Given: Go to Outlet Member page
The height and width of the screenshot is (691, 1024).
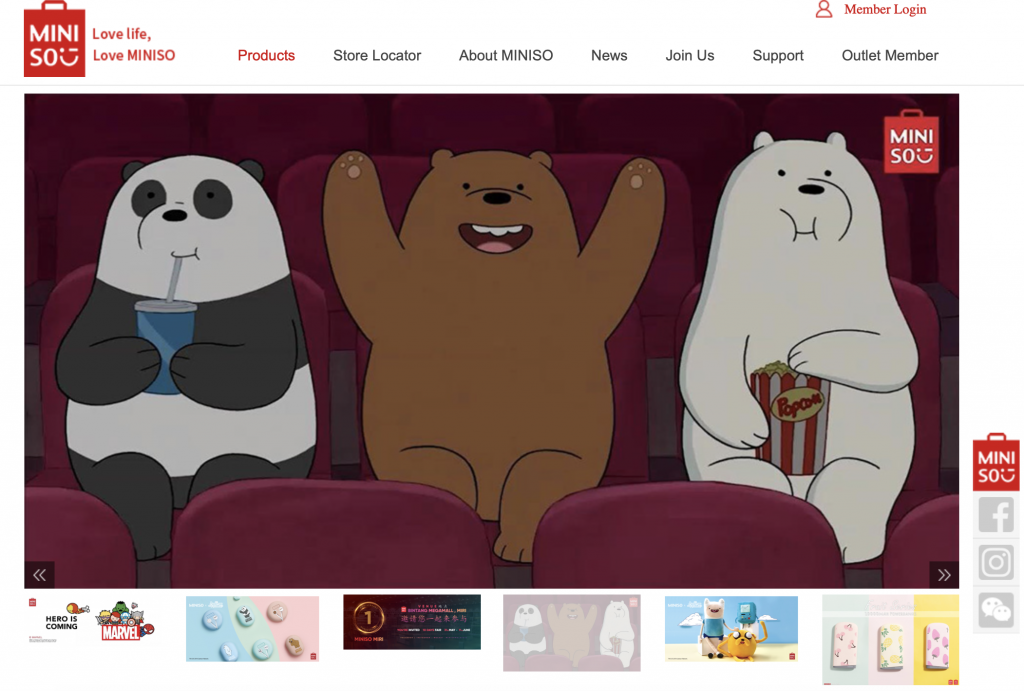Looking at the screenshot, I should tap(890, 56).
